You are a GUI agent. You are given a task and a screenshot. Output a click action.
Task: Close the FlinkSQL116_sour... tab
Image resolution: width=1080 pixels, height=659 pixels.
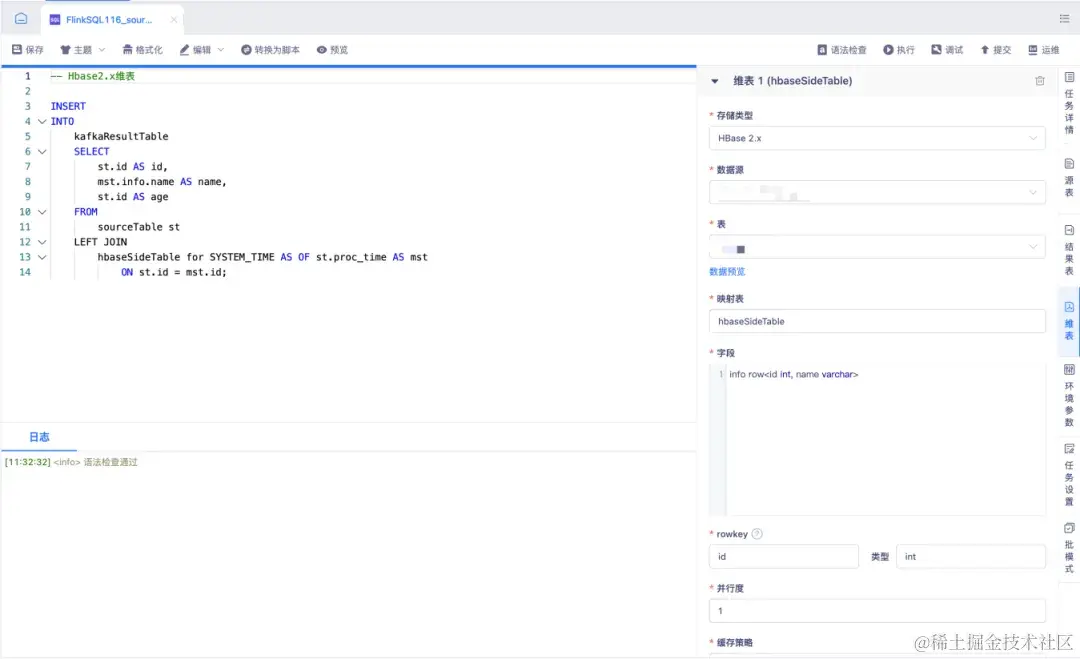point(174,19)
